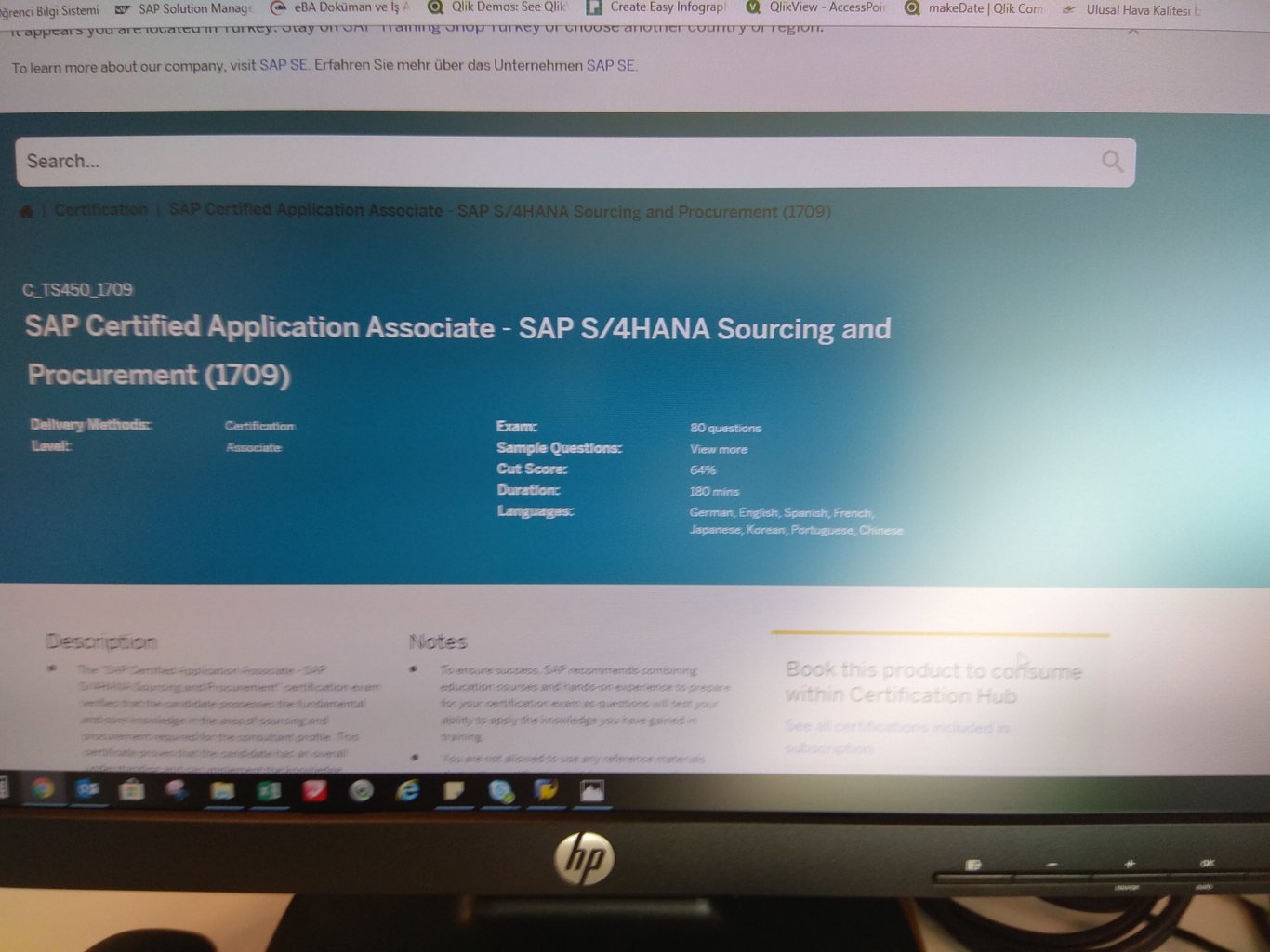The image size is (1270, 952).
Task: Go to home via breadcrumb house icon
Action: click(x=26, y=211)
